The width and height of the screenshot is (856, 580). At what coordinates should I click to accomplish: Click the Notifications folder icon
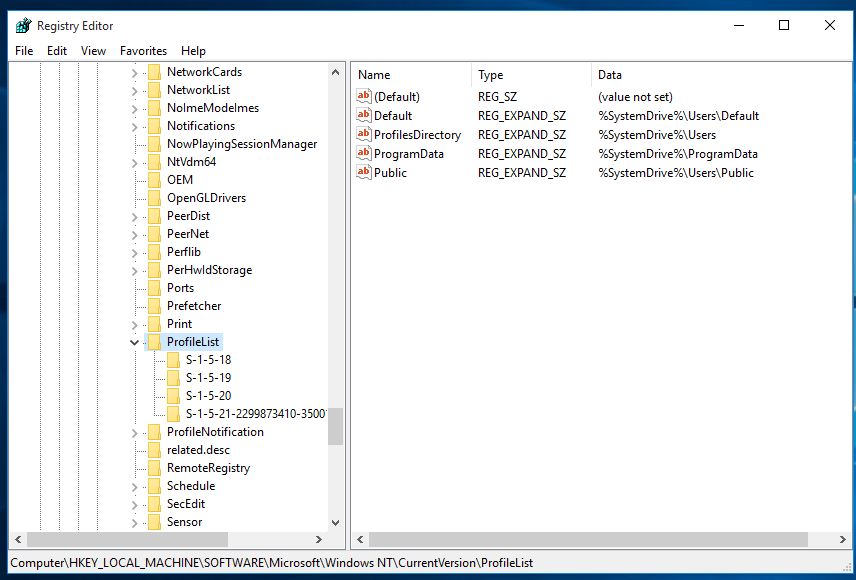154,126
